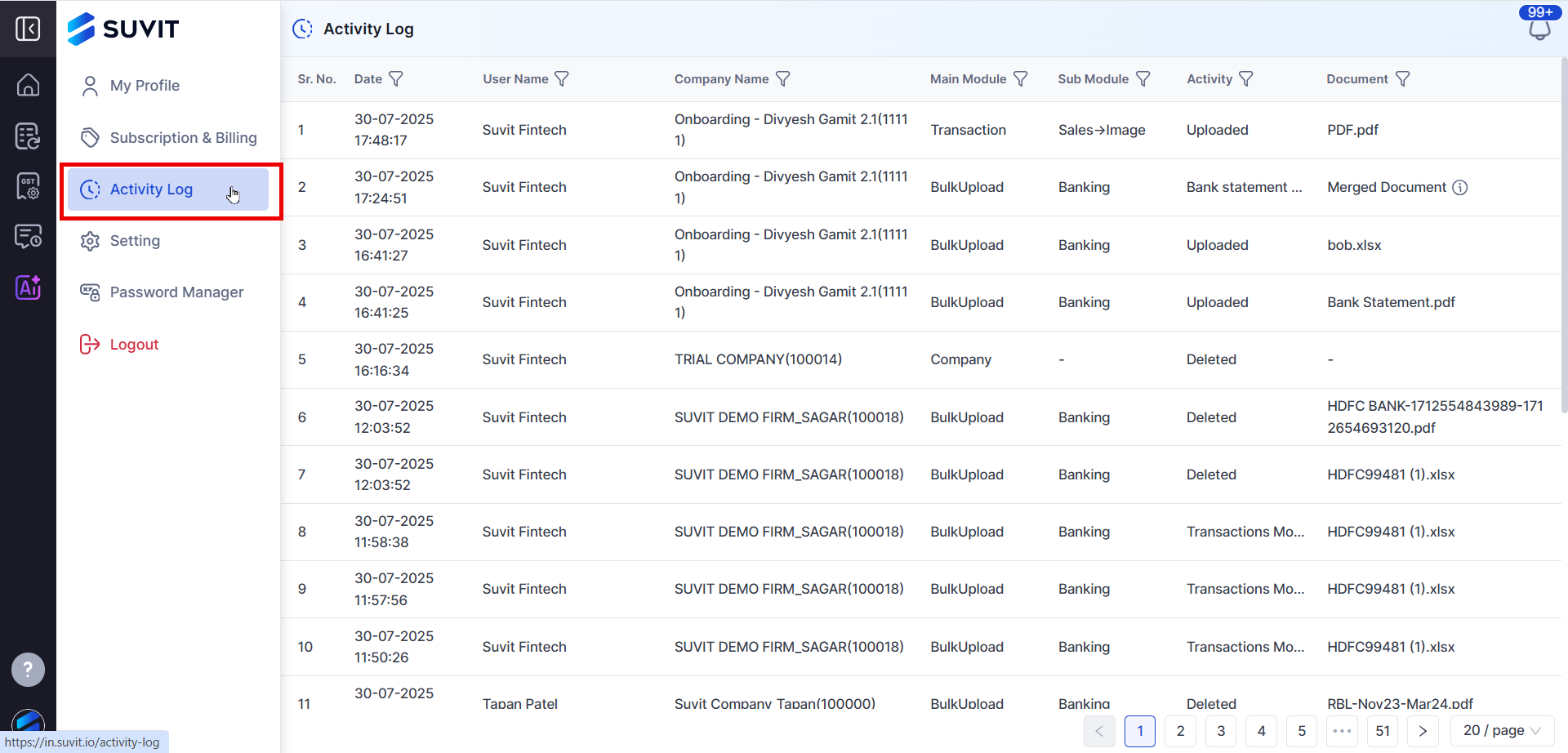1568x753 pixels.
Task: Click truncated Bank statement activity in row 2
Action: click(1244, 187)
